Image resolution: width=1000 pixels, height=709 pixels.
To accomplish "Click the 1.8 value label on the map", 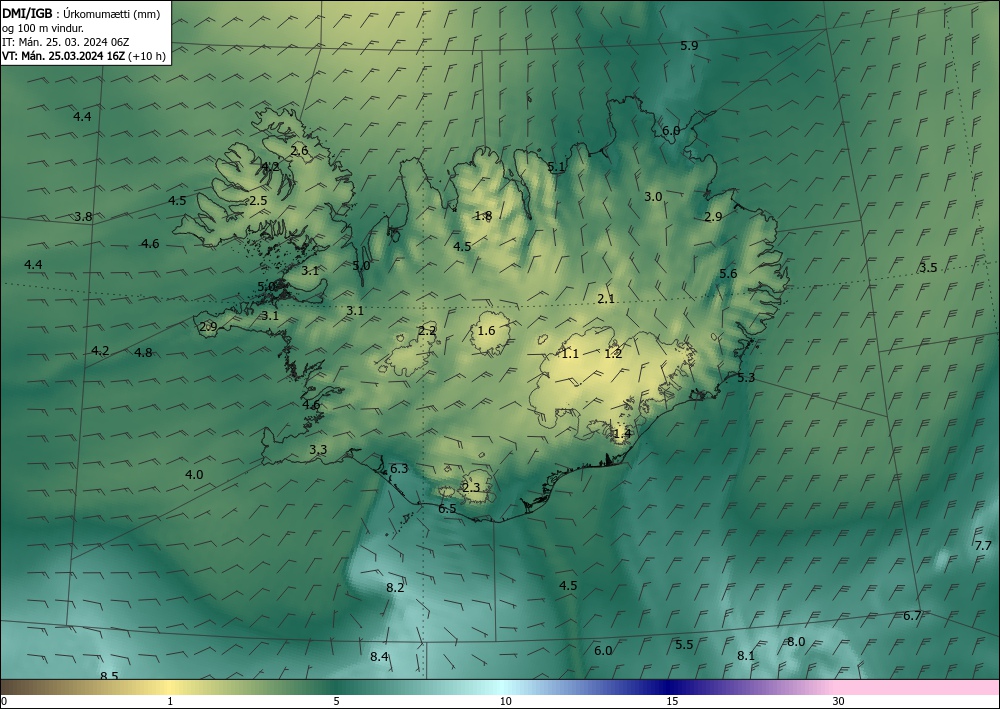I will coord(483,216).
